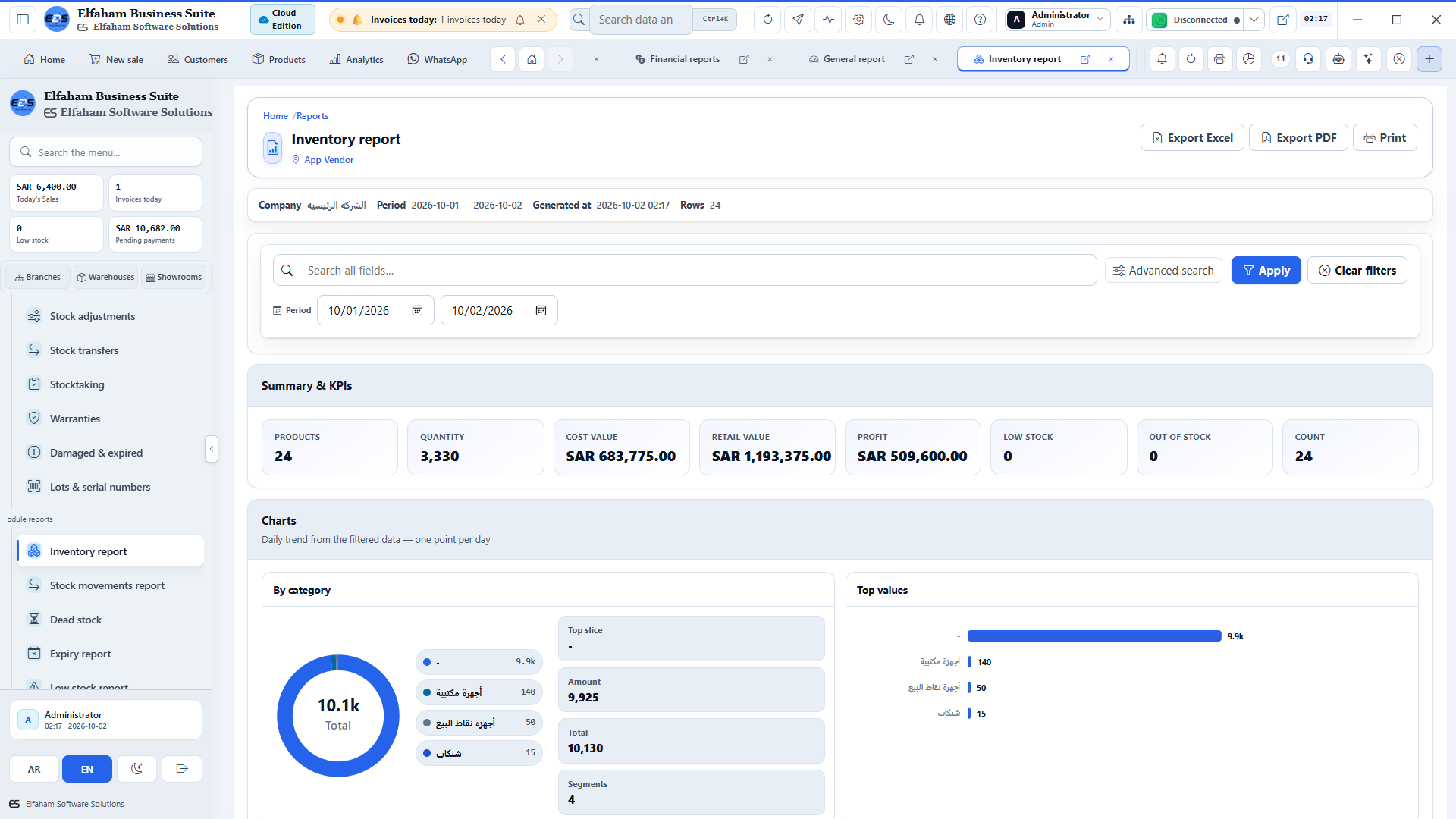Open Advanced search options

(x=1163, y=271)
